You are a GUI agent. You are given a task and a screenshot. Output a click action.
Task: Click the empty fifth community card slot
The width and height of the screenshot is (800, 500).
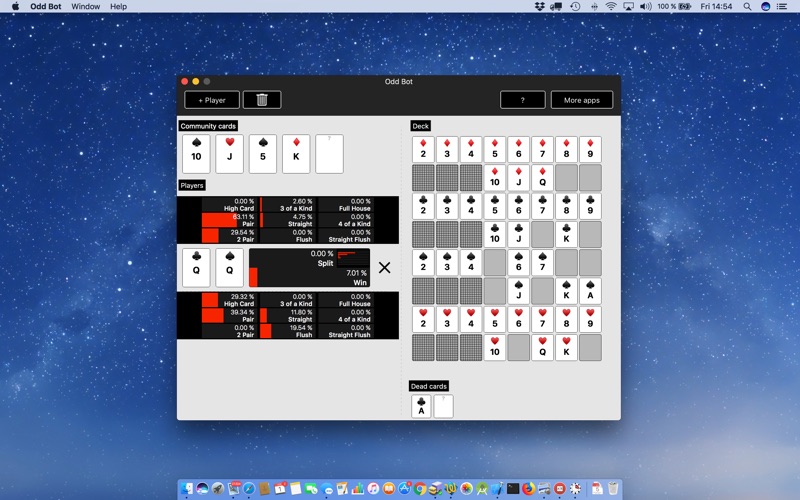pos(330,154)
